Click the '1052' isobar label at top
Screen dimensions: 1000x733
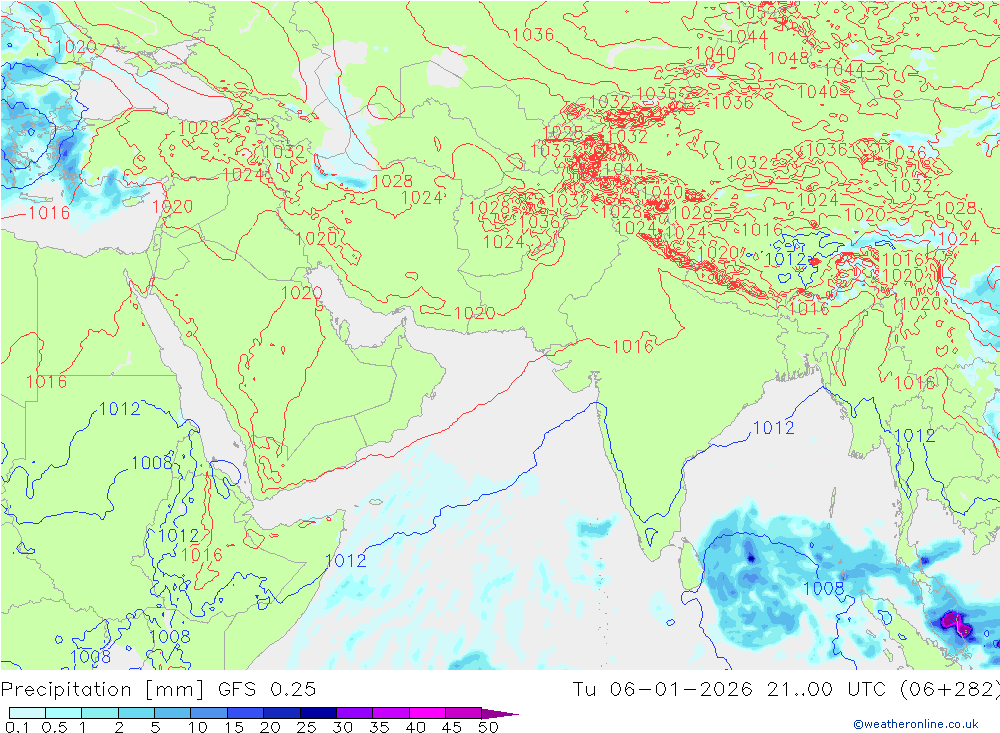coord(756,13)
